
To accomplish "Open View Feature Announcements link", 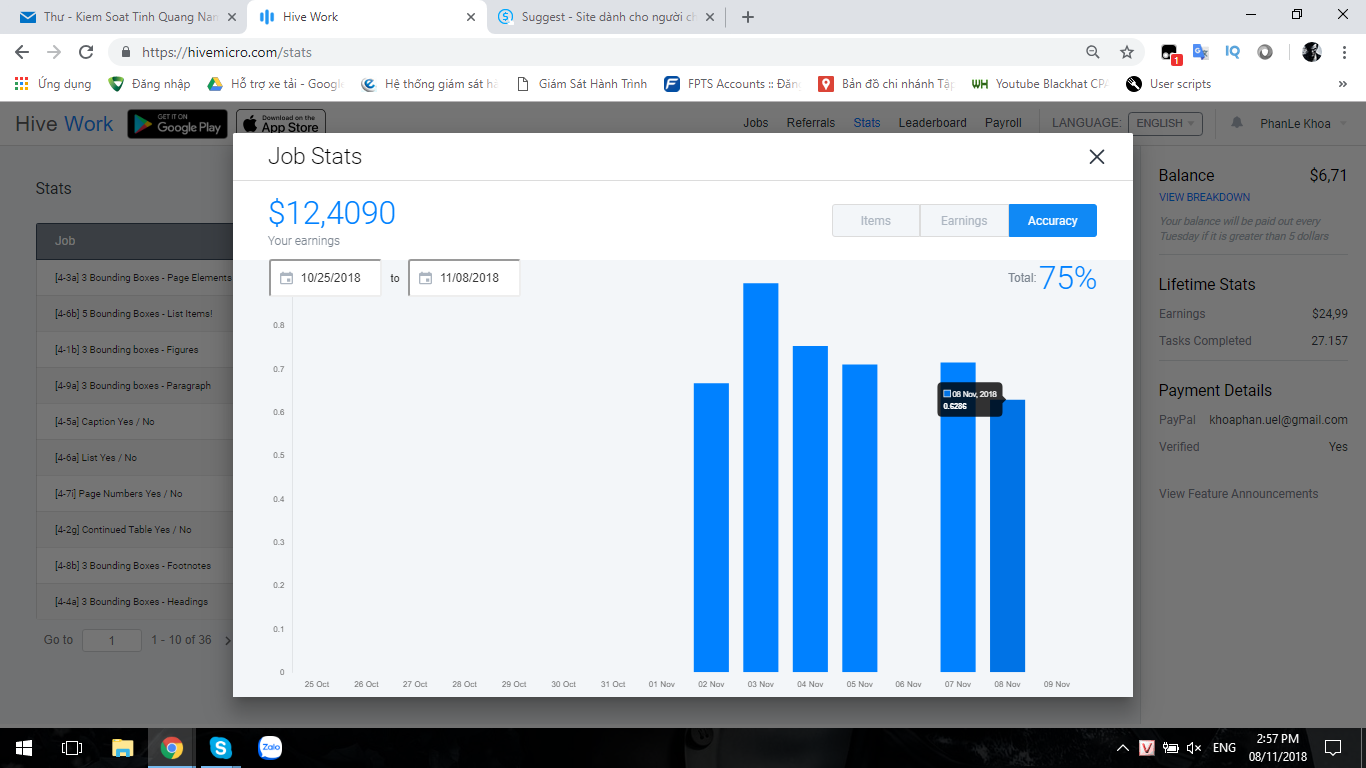I will point(1238,494).
